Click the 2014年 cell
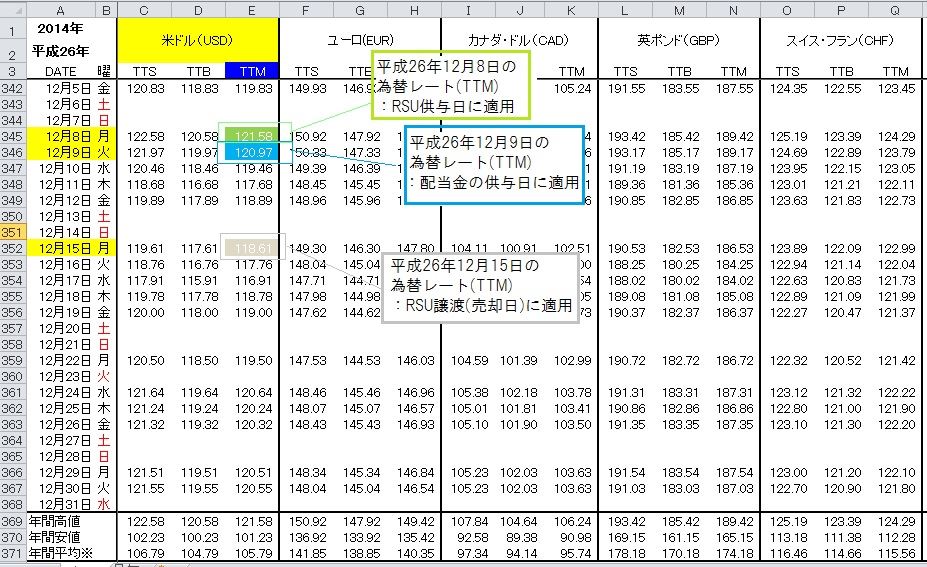Viewport: 927px width, 567px height. click(60, 28)
